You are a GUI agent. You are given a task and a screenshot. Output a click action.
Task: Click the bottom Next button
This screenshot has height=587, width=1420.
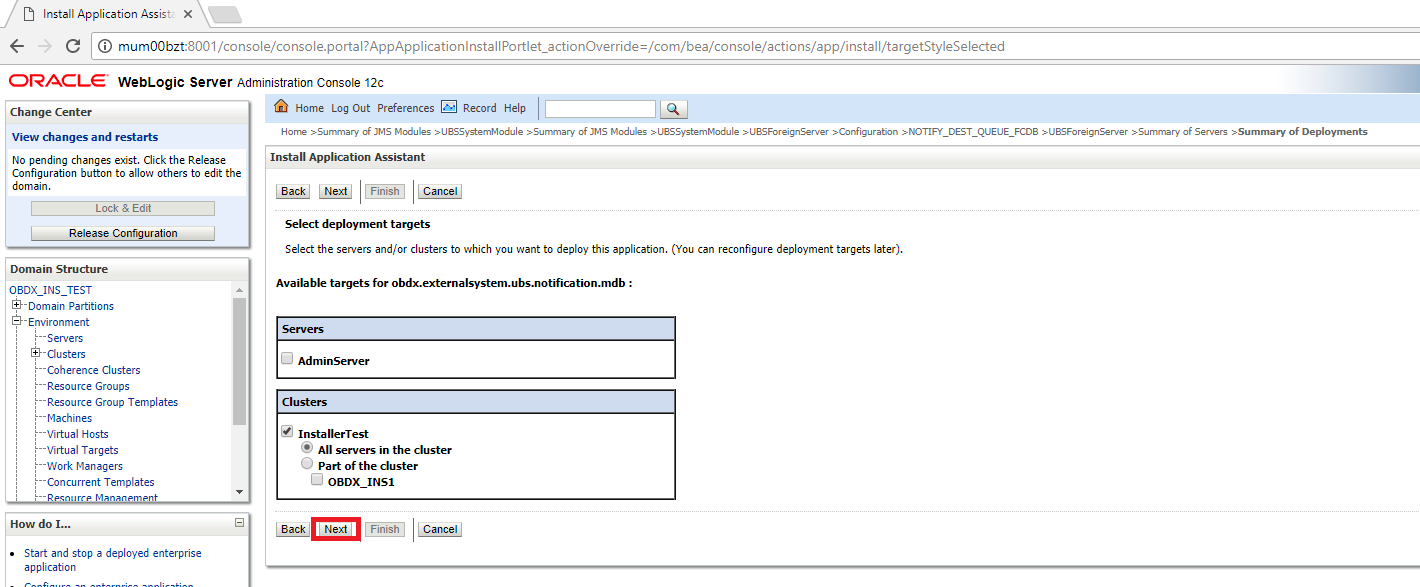[x=336, y=529]
